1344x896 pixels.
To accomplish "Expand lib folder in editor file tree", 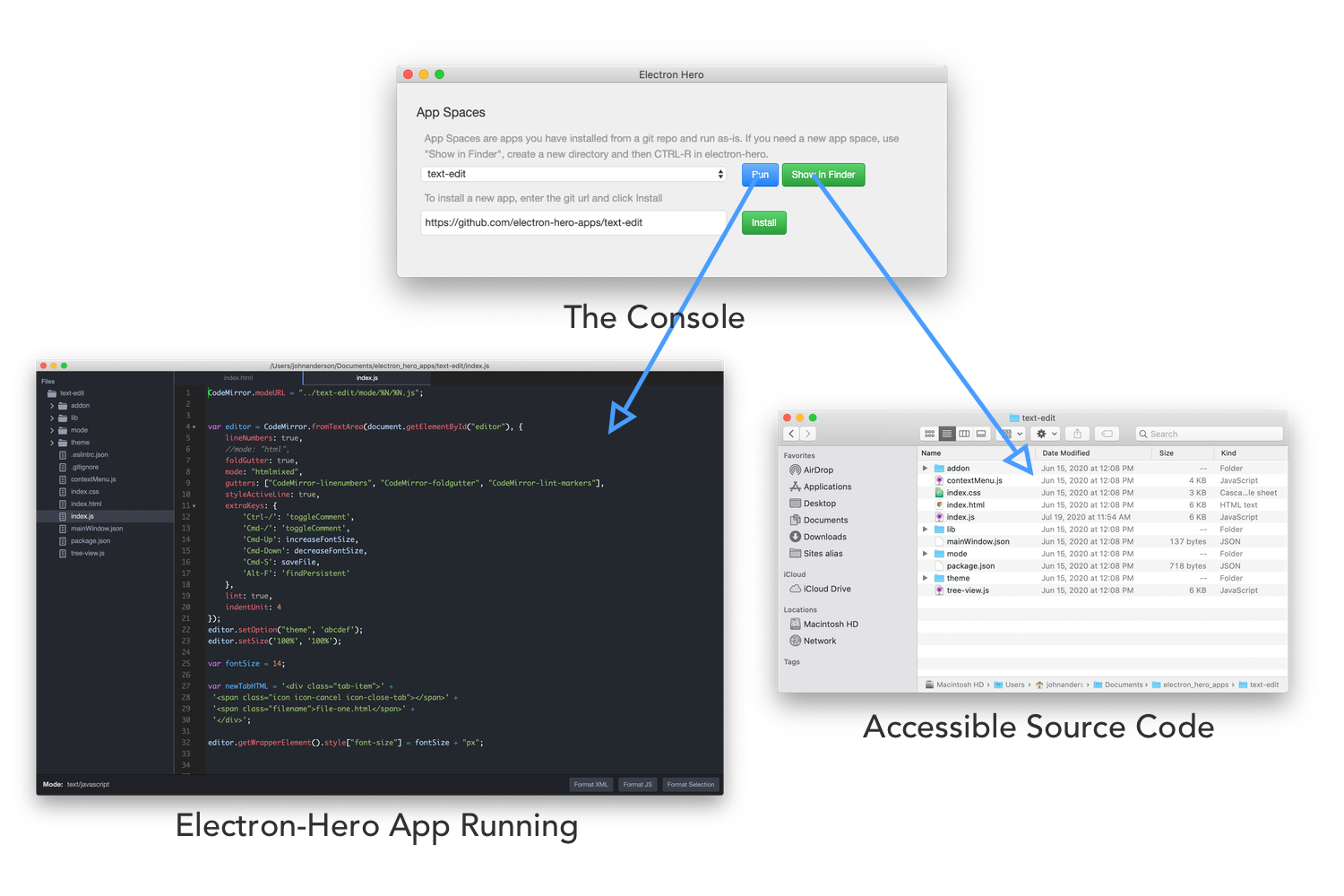I will coord(52,418).
